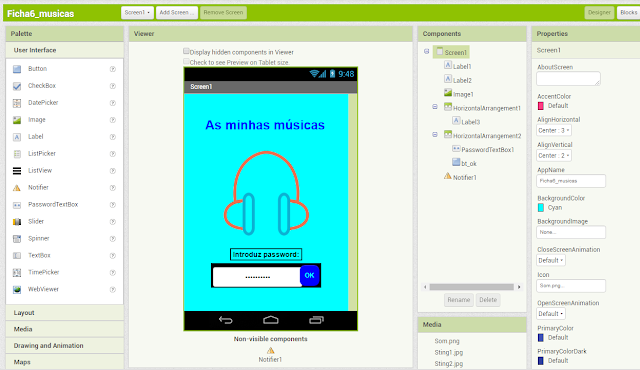
Task: Change the BackgroundColor Cyan swatch
Action: (x=540, y=208)
